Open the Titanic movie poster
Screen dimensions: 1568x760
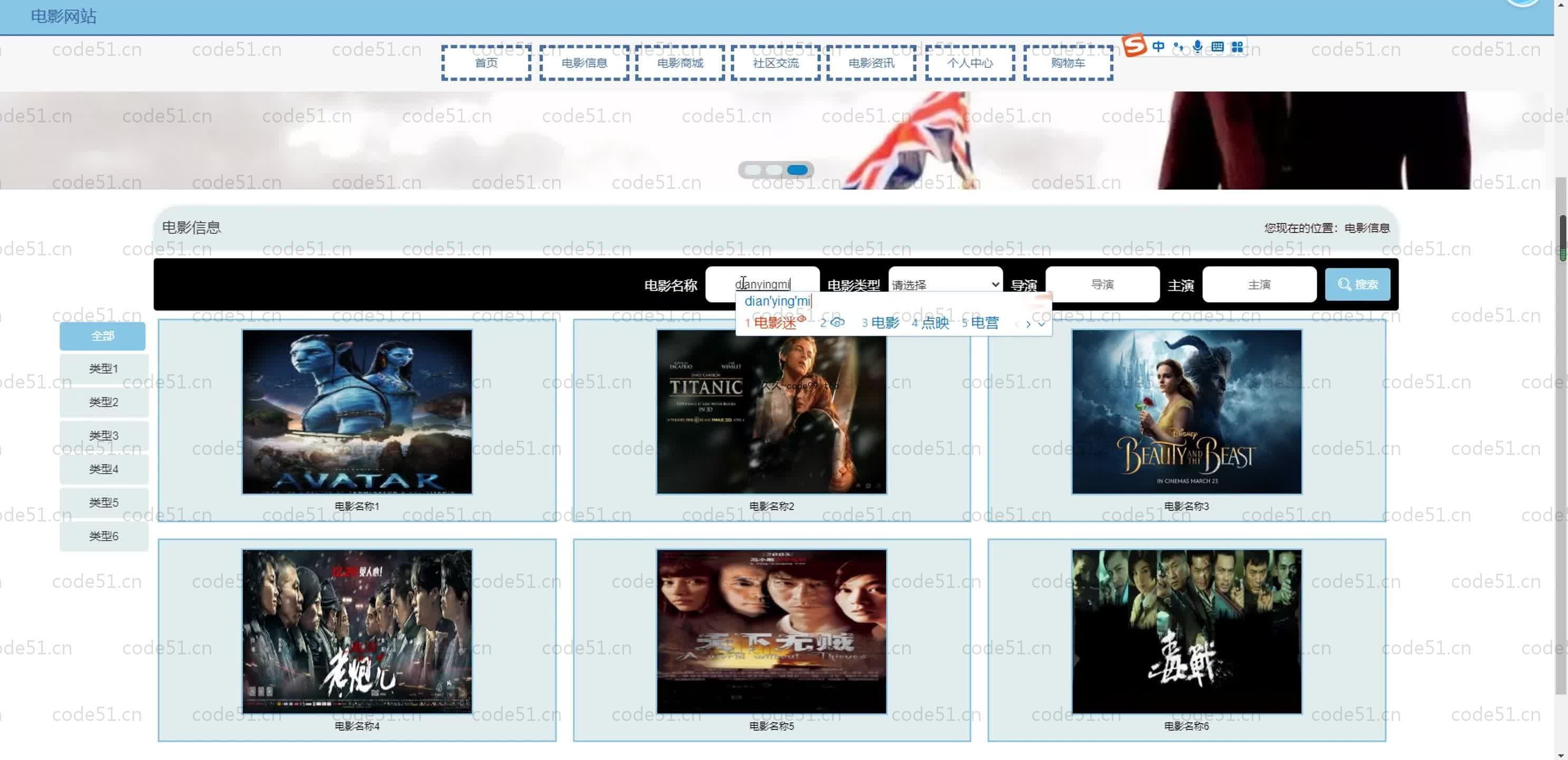[x=771, y=412]
